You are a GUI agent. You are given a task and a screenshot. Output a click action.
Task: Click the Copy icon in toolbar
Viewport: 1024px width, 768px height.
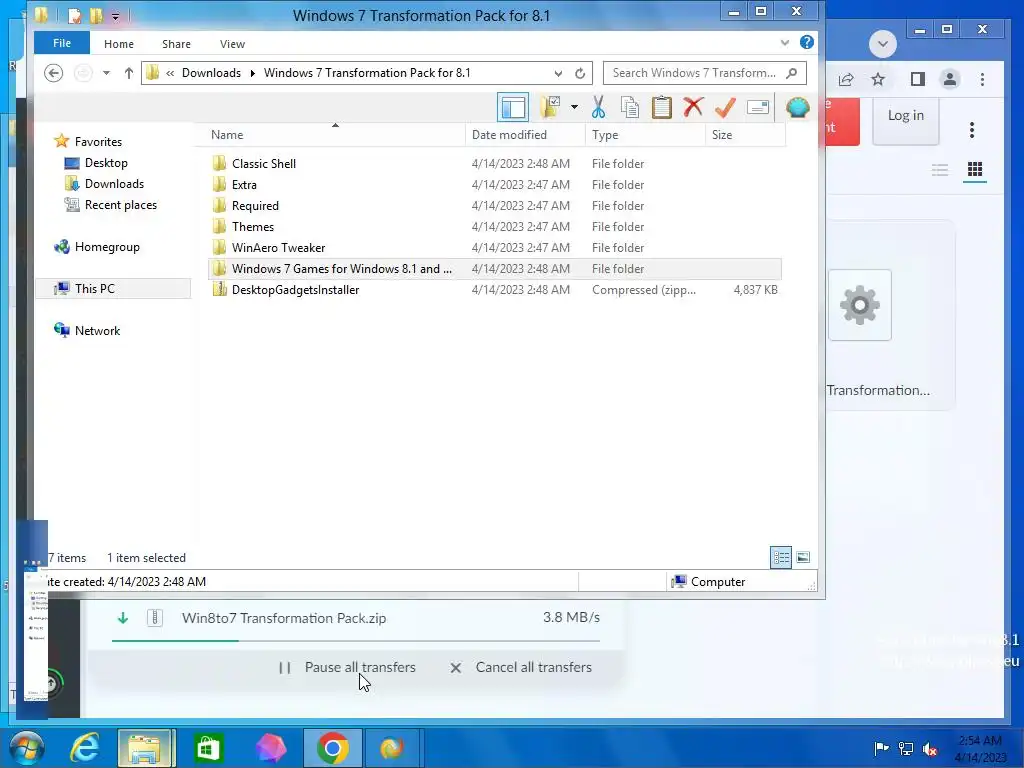pyautogui.click(x=630, y=107)
